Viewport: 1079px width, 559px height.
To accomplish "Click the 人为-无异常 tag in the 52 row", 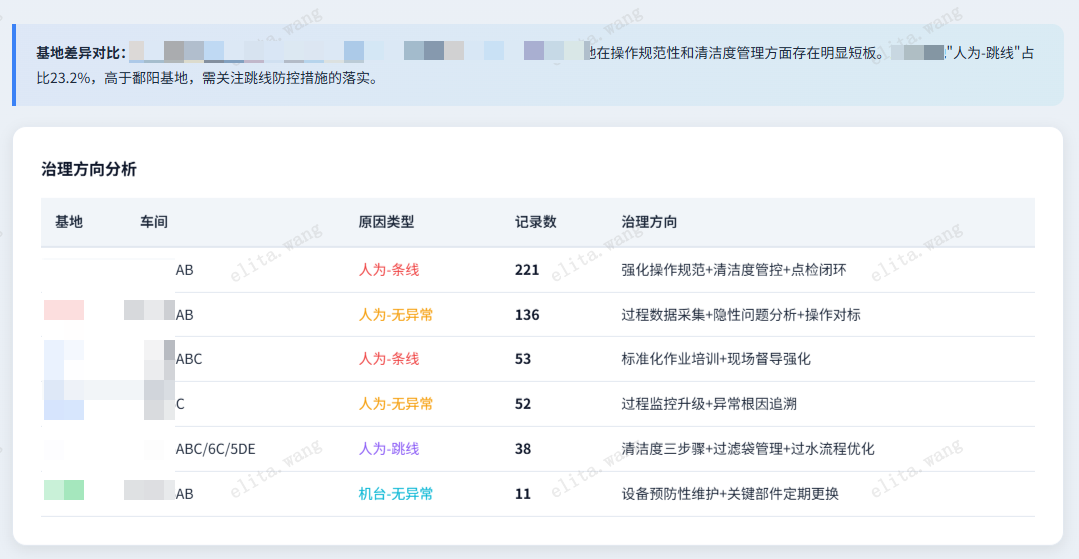I will tap(396, 404).
